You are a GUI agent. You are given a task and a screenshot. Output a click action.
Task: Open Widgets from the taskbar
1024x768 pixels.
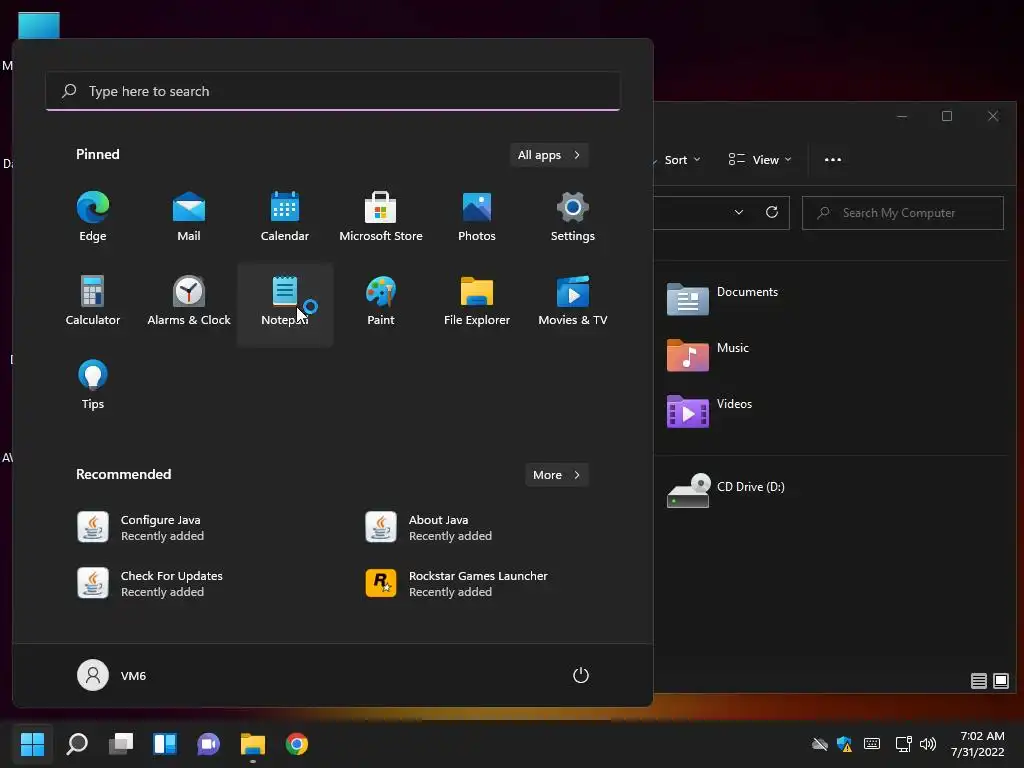tap(165, 744)
